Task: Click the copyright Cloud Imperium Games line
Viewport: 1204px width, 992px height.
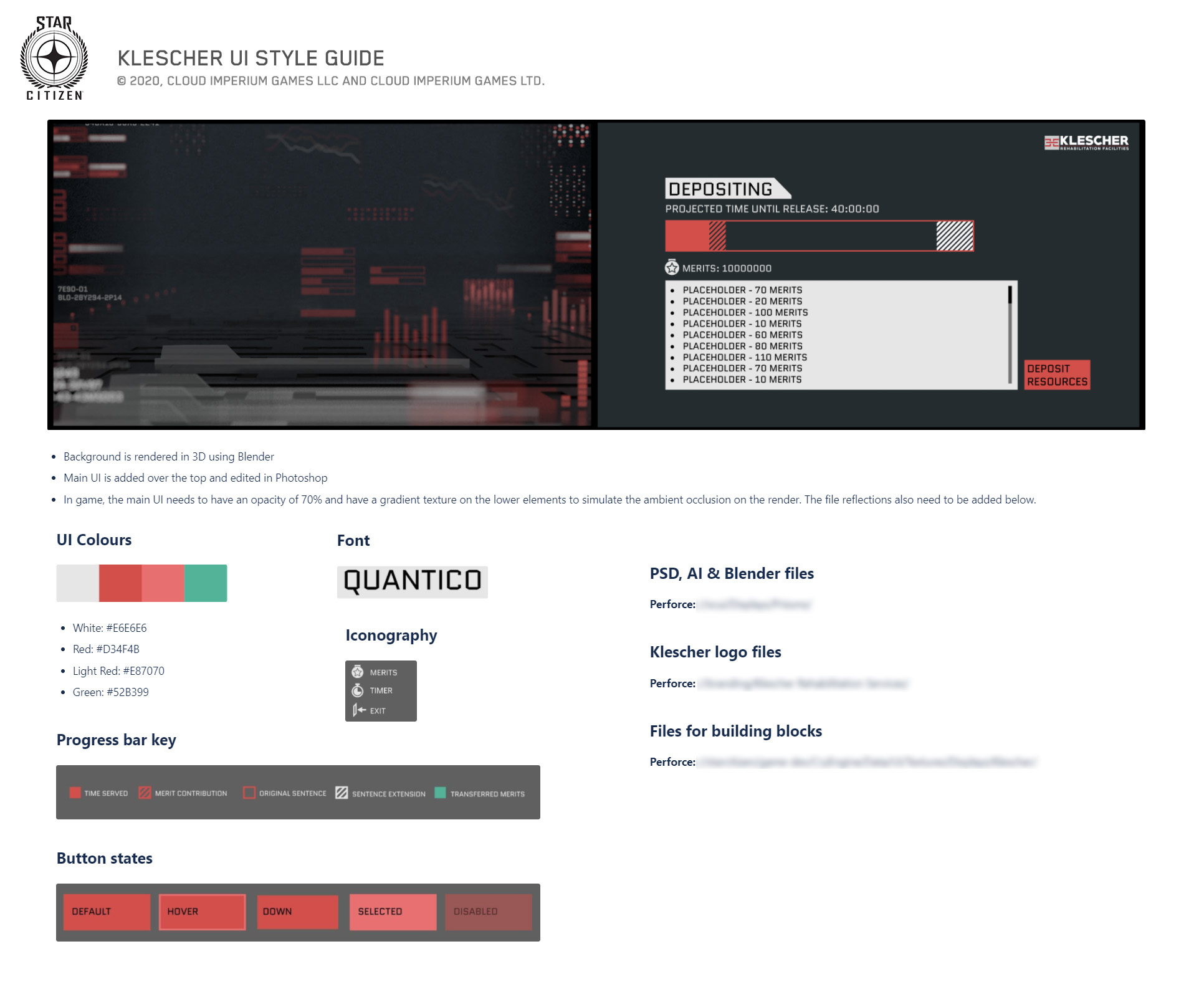Action: point(331,81)
